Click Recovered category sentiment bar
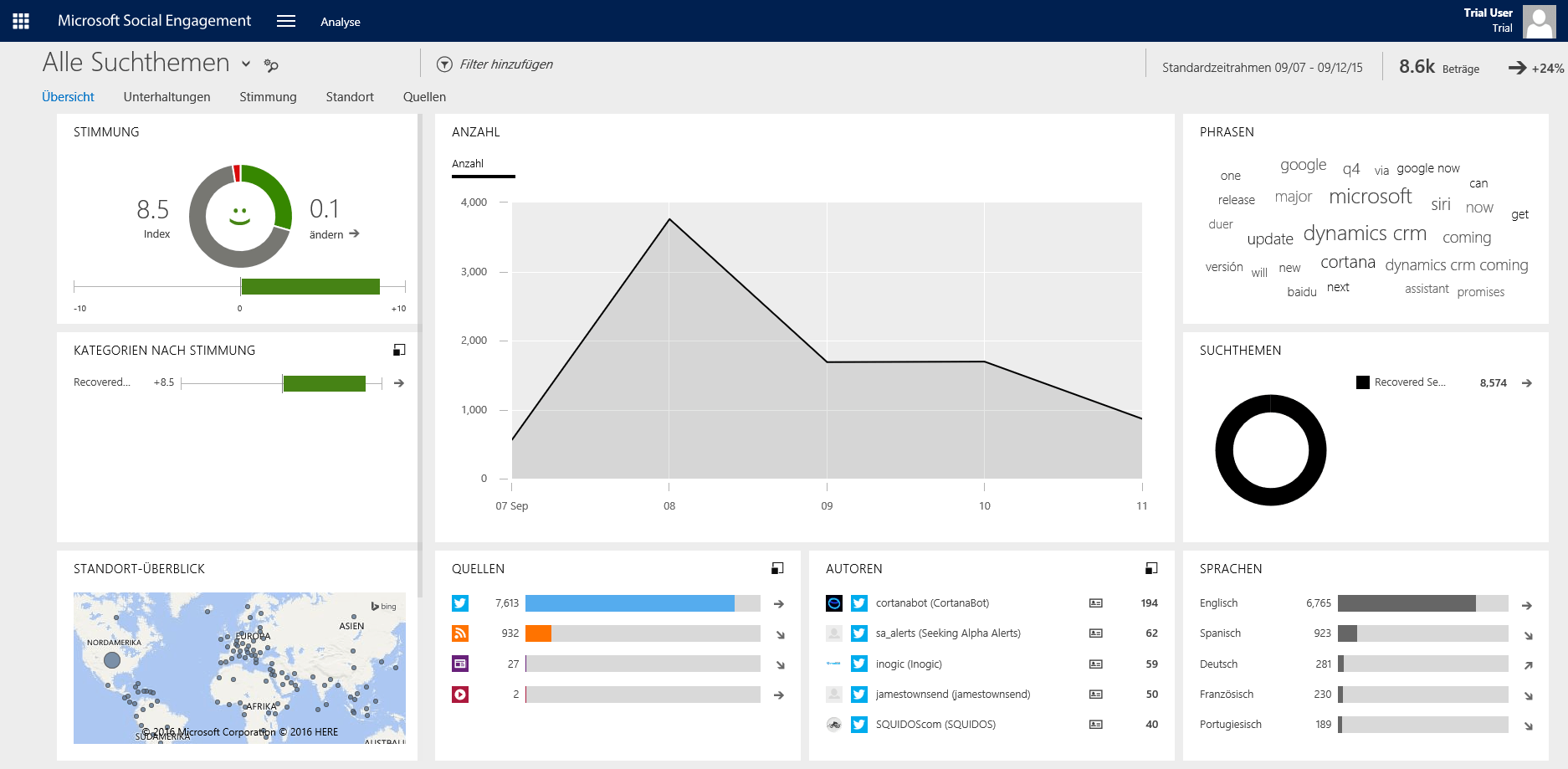1568x769 pixels. pos(324,383)
